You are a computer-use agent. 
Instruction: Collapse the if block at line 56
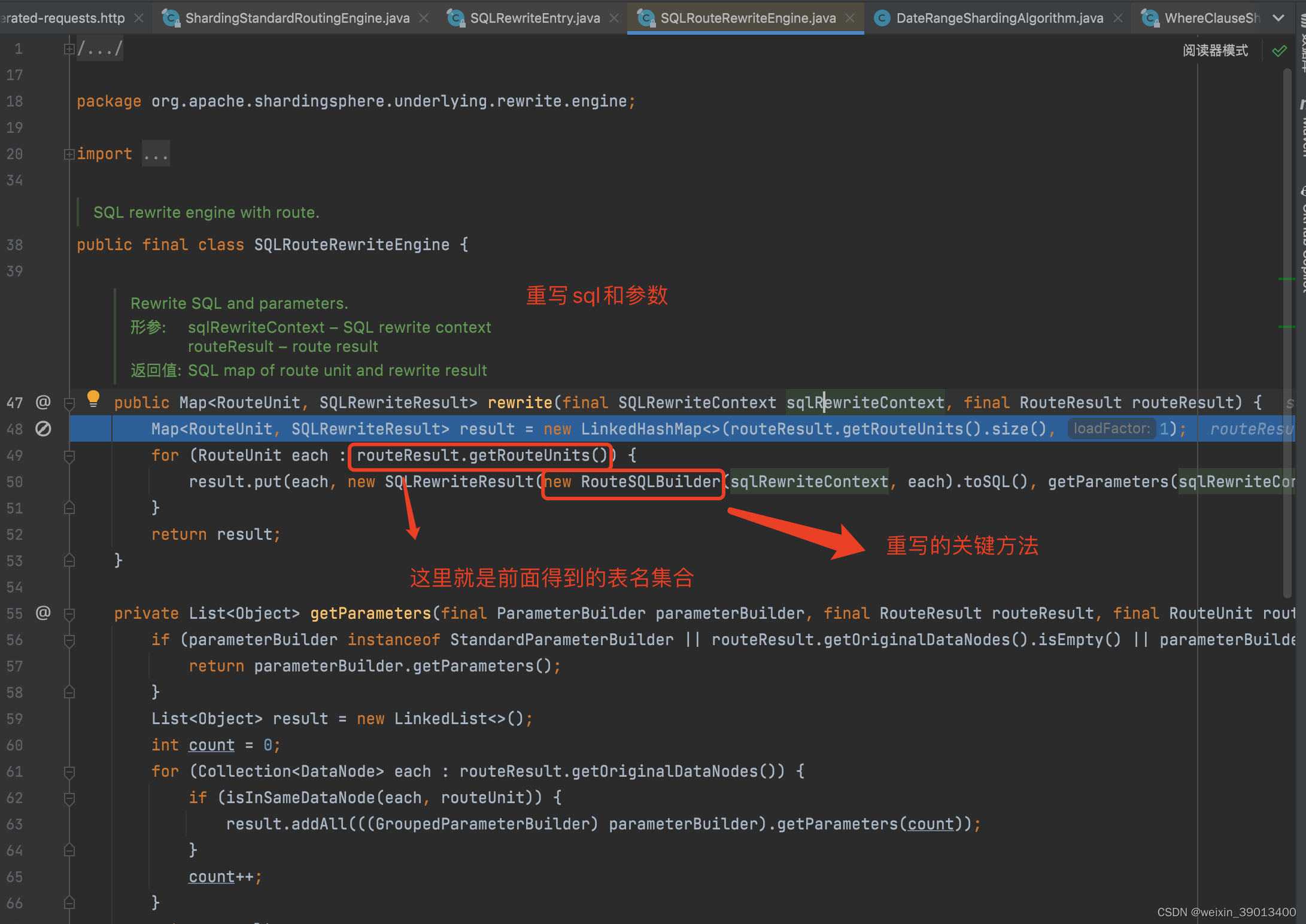69,640
